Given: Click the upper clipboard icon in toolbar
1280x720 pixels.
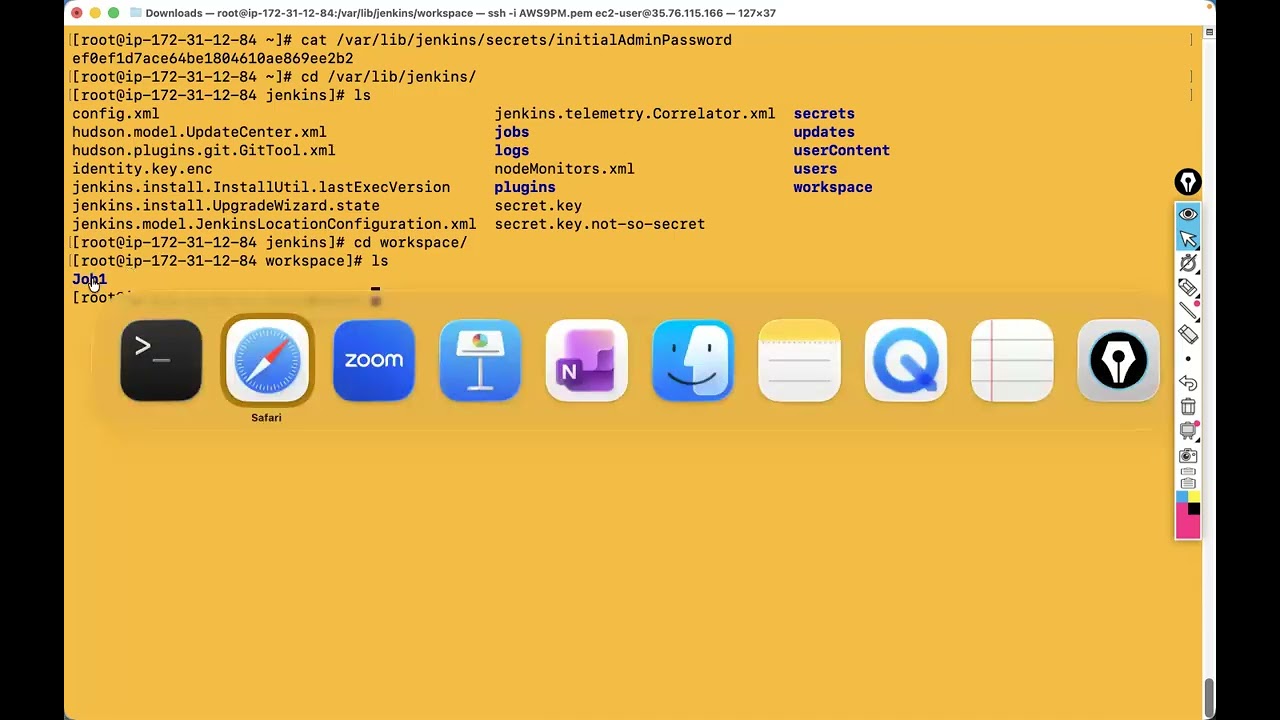Looking at the screenshot, I should (x=1188, y=471).
